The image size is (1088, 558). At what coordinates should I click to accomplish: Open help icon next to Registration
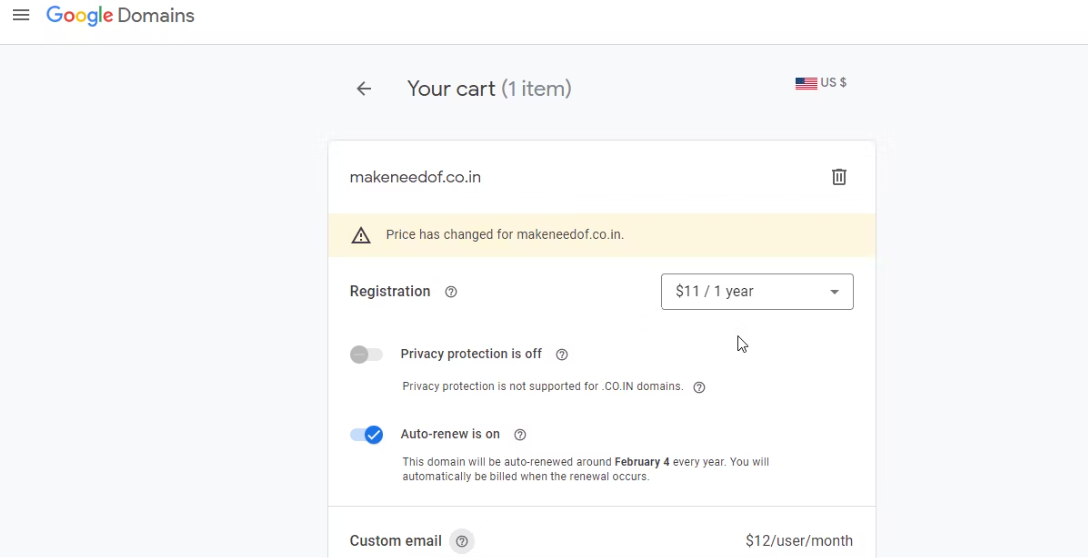coord(451,292)
